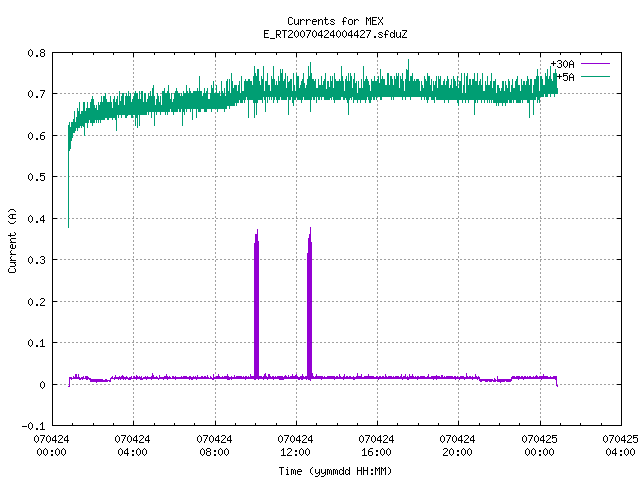This screenshot has height=480, width=640.
Task: Click the +30A legend label
Action: [x=562, y=64]
